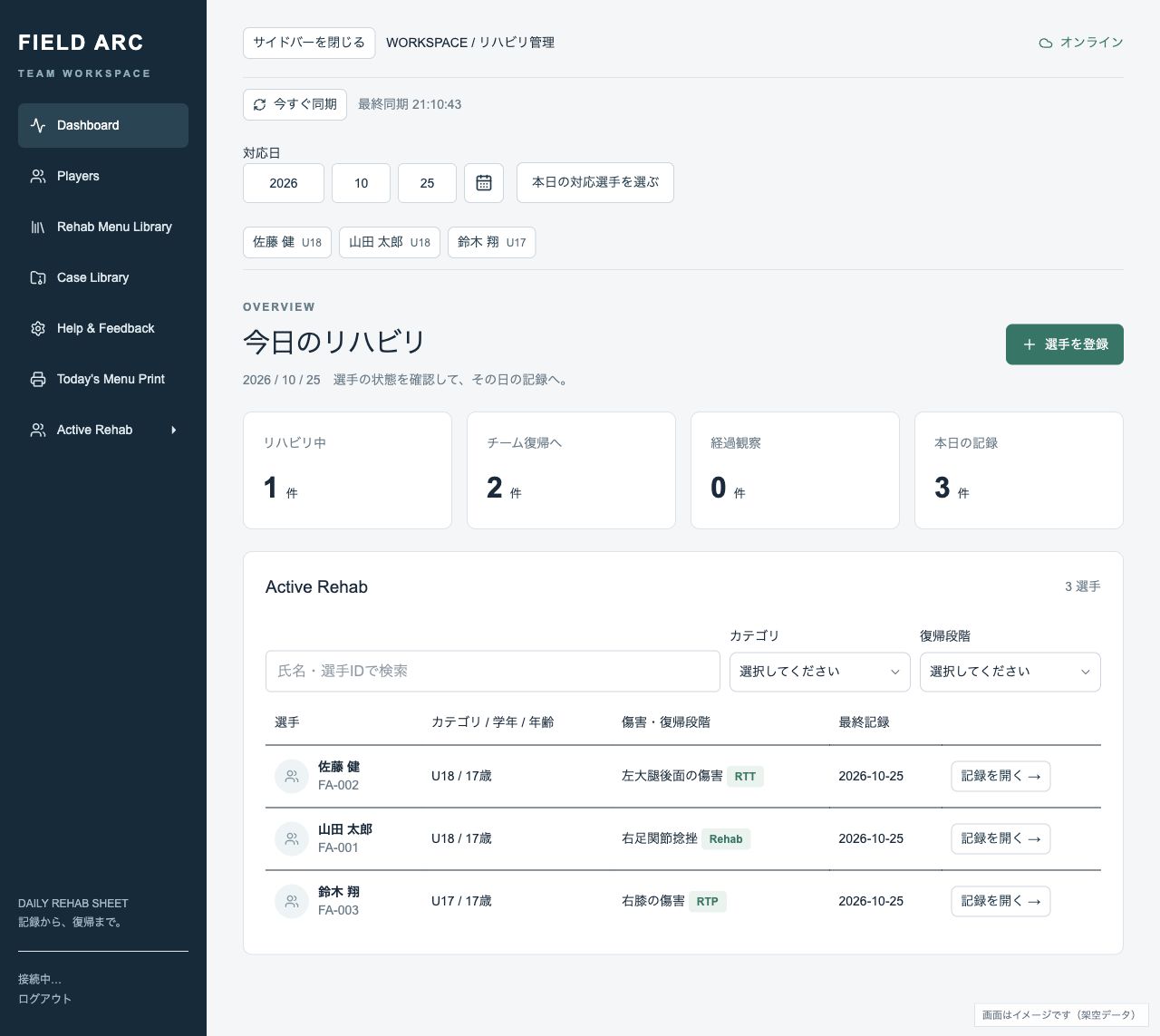Select the 山田 太郎 U18 chip

(390, 242)
